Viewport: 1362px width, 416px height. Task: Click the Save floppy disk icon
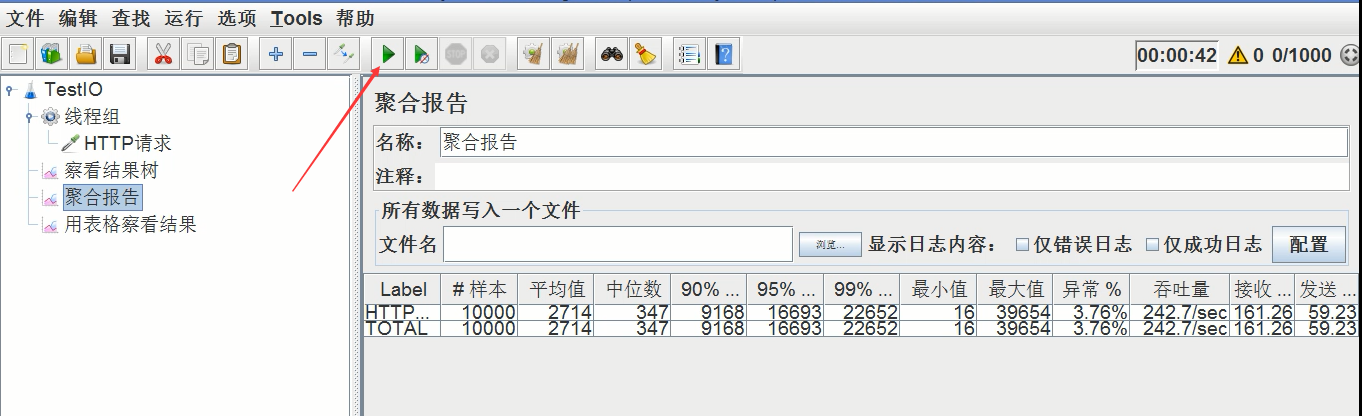[121, 54]
